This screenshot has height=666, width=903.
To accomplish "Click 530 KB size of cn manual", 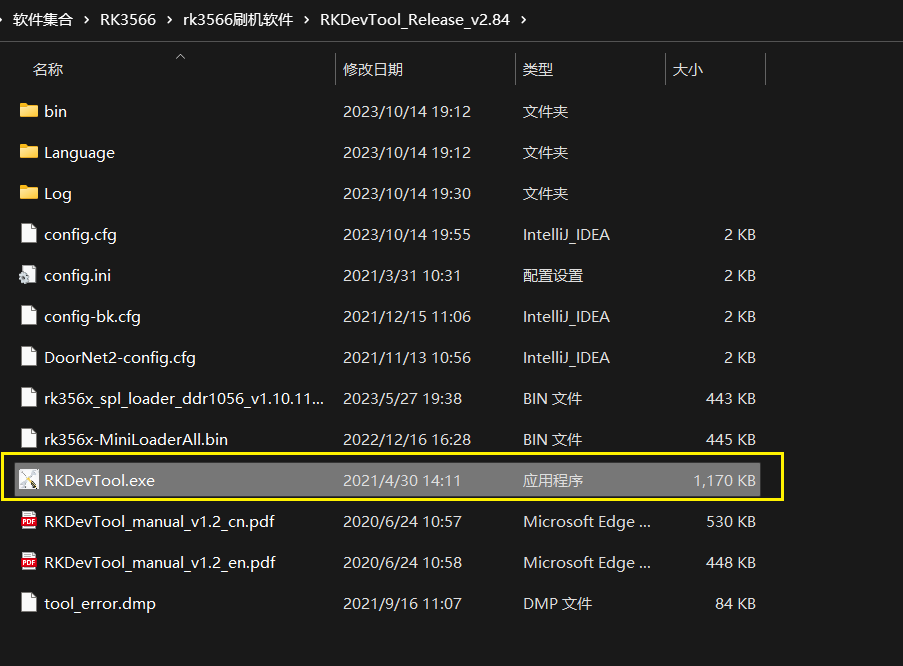I will coord(731,521).
